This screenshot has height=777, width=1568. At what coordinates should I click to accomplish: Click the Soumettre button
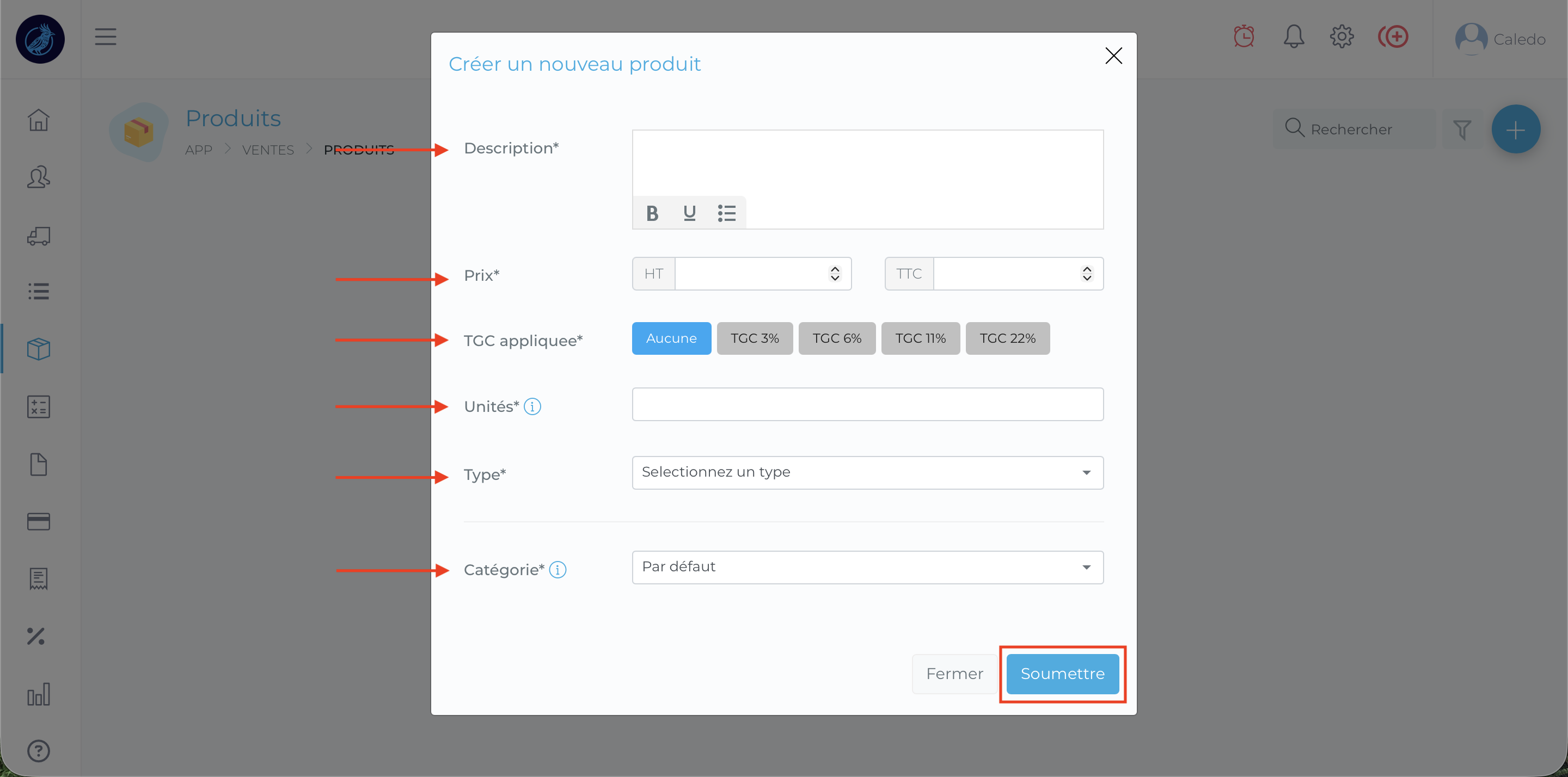pos(1062,674)
